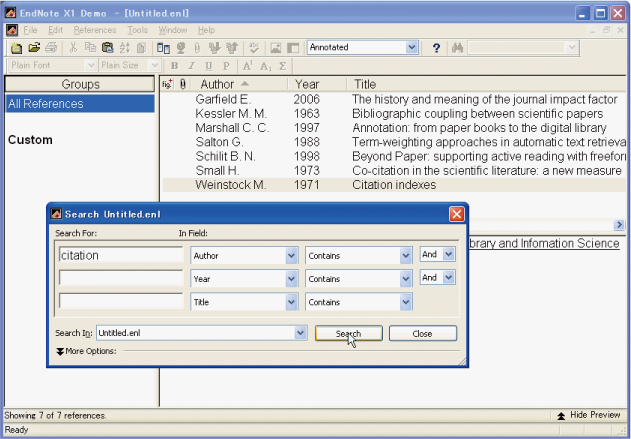Select All References in the Groups panel
This screenshot has height=439, width=631.
(80, 104)
